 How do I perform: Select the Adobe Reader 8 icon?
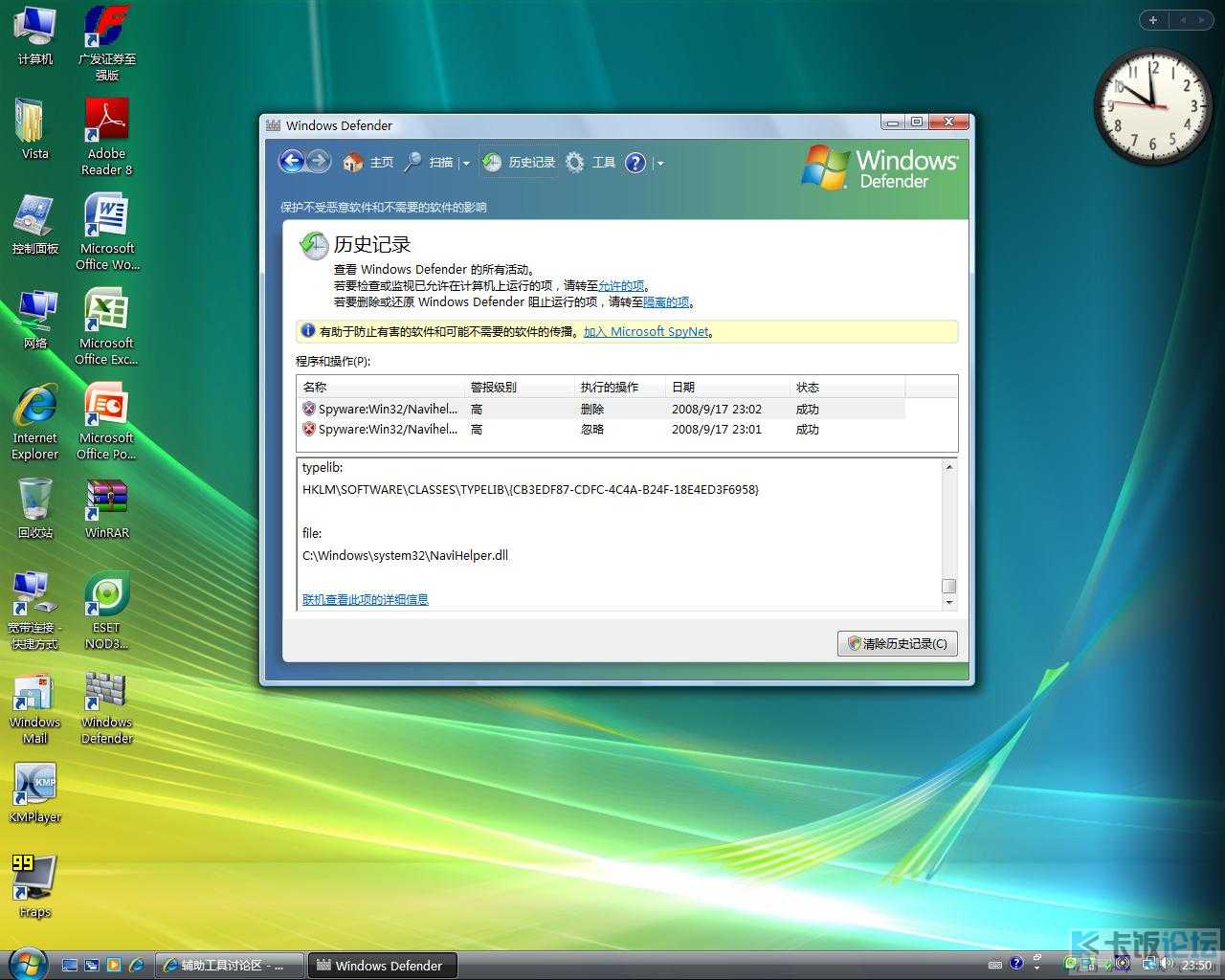[106, 137]
